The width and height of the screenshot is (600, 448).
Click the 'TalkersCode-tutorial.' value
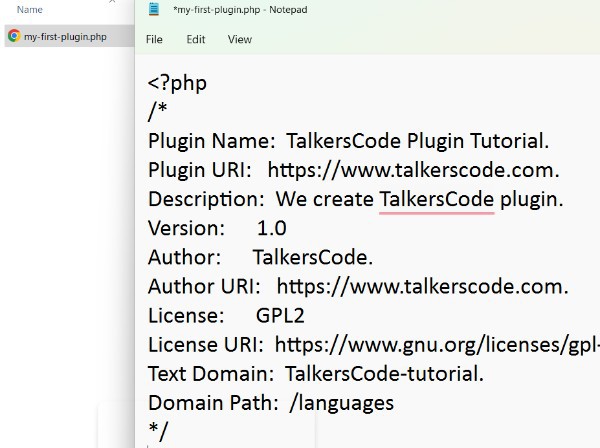pyautogui.click(x=384, y=374)
